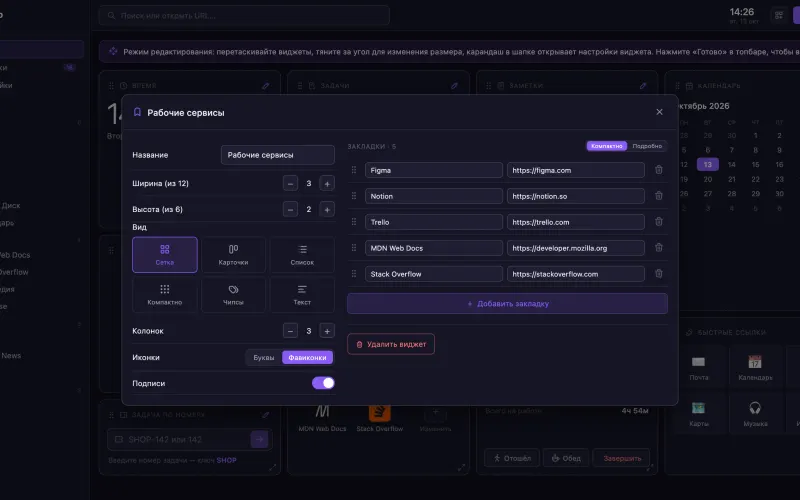
Task: Increase Ширина width with plus button
Action: pos(327,184)
